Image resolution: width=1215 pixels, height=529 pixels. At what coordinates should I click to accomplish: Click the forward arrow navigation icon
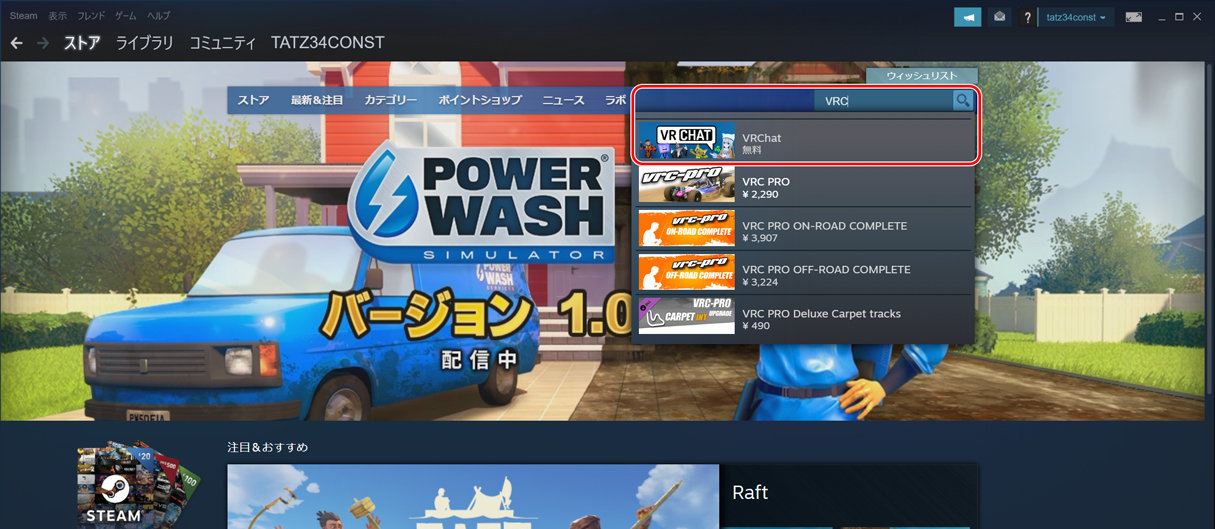coord(43,43)
